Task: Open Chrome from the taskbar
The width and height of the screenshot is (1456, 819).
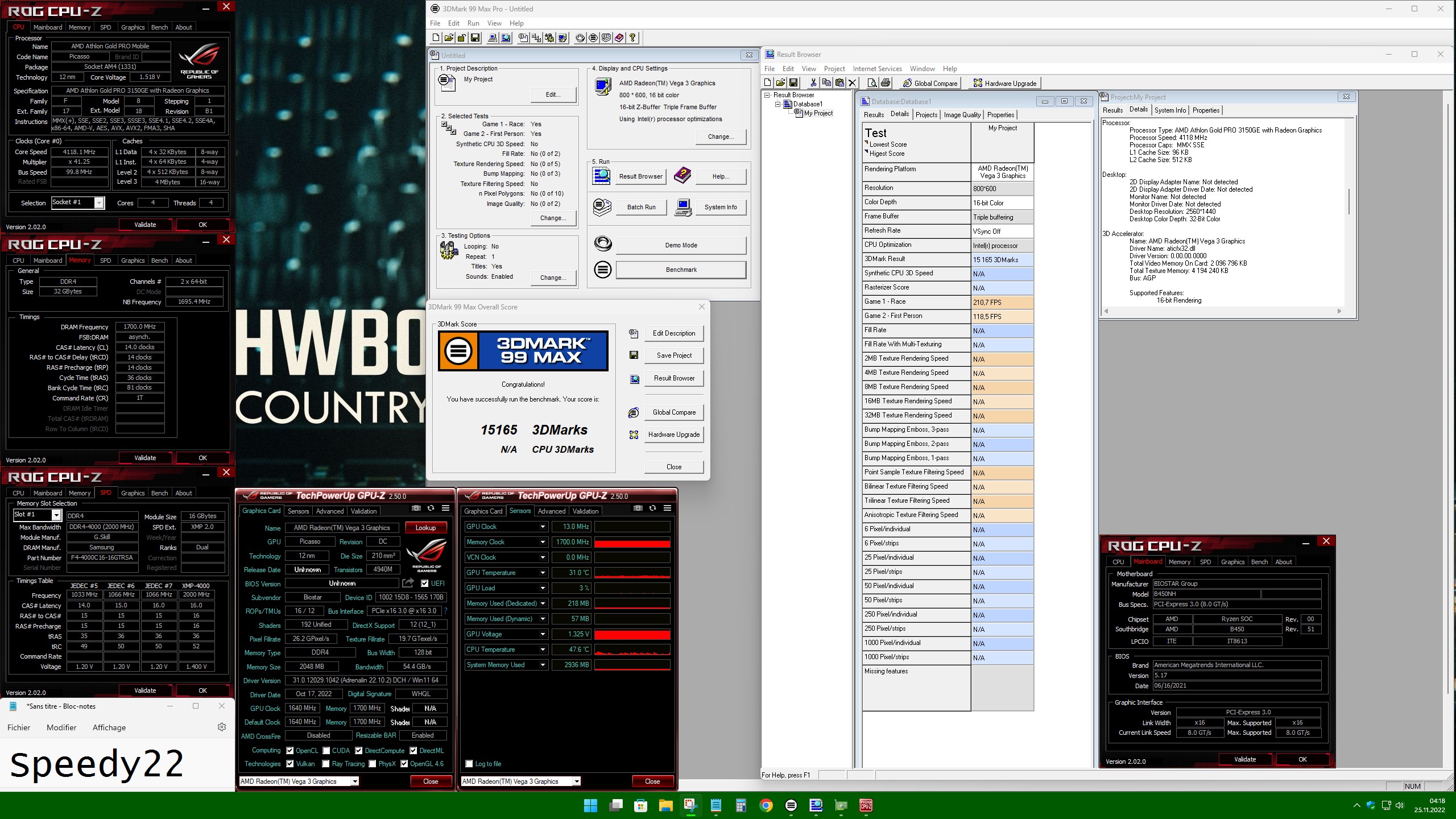Action: (x=766, y=805)
